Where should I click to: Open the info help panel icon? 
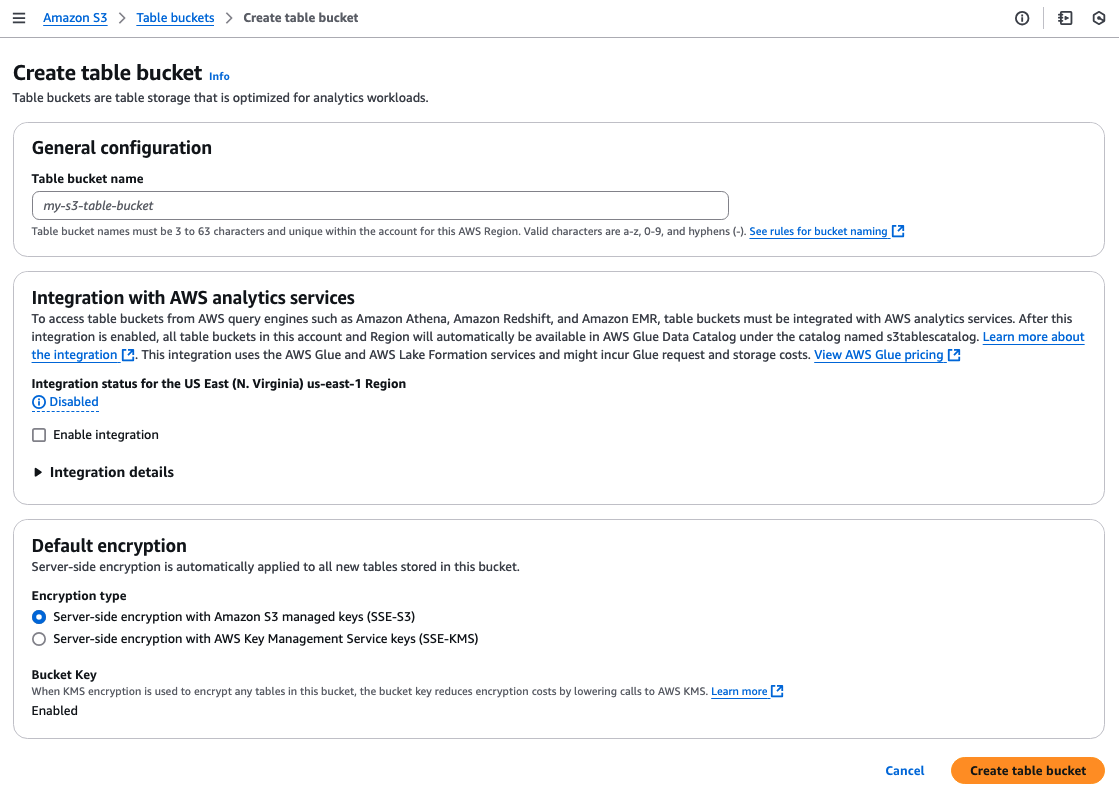[x=1022, y=18]
